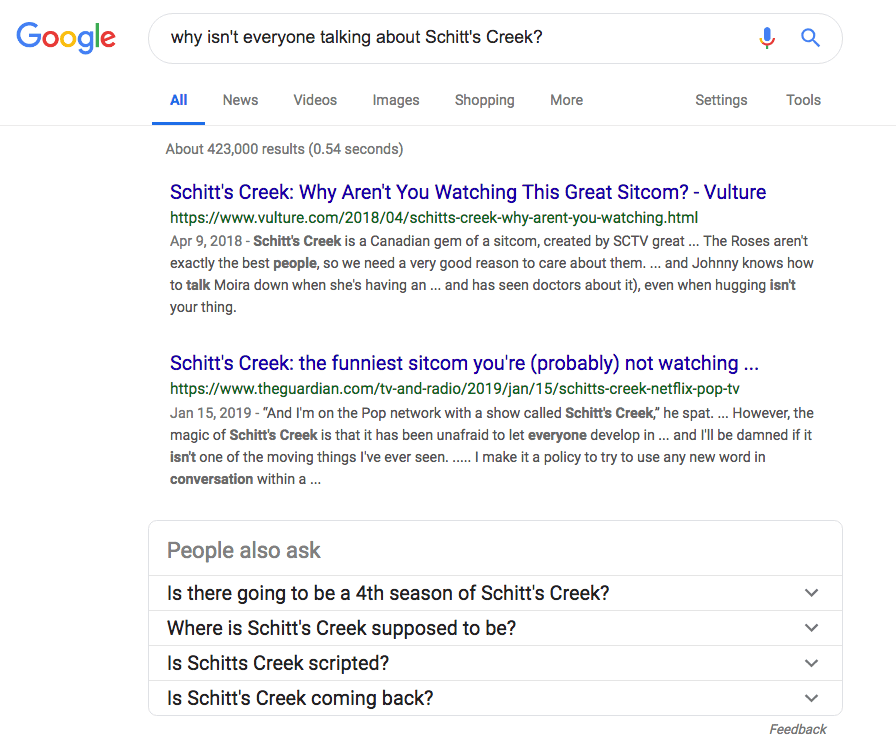
Task: Switch to the News tab
Action: 240,100
